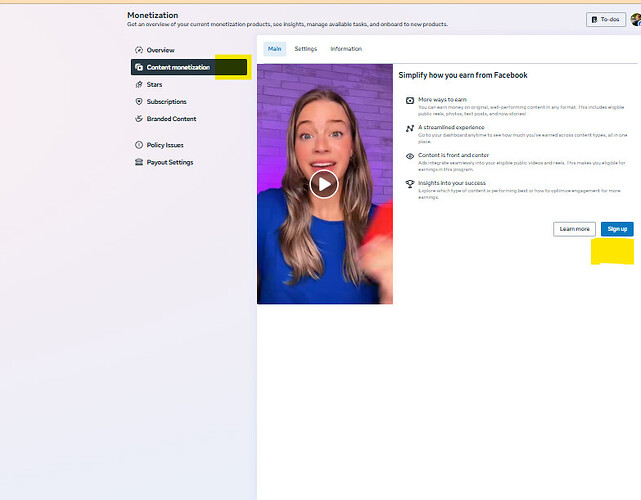Image resolution: width=641 pixels, height=500 pixels.
Task: Click 'Simplify how you earn from Facebook' heading
Action: [463, 75]
